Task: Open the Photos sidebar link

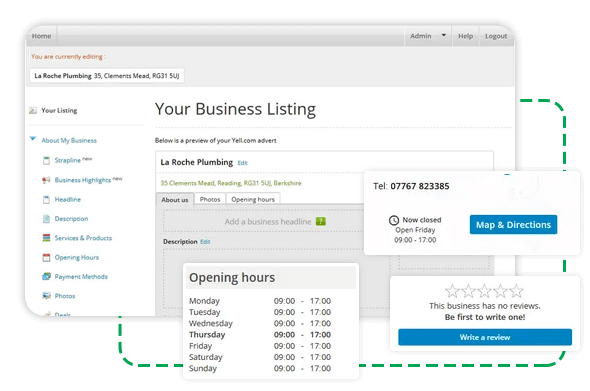Action: pyautogui.click(x=65, y=296)
